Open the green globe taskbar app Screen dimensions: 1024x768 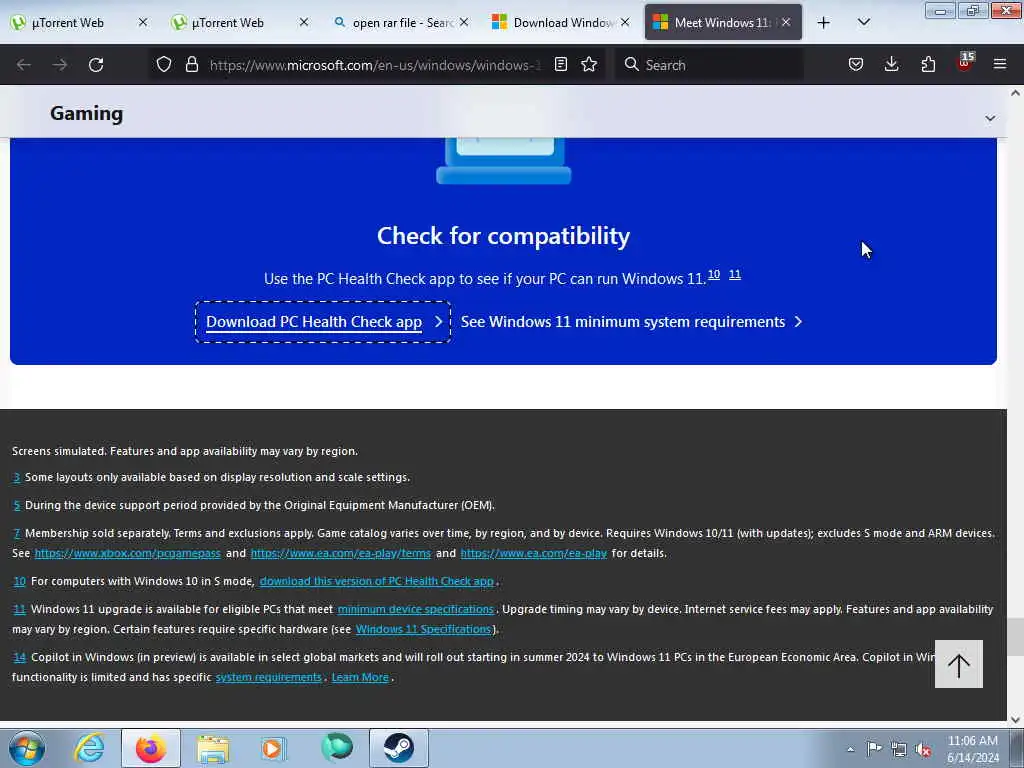(336, 748)
